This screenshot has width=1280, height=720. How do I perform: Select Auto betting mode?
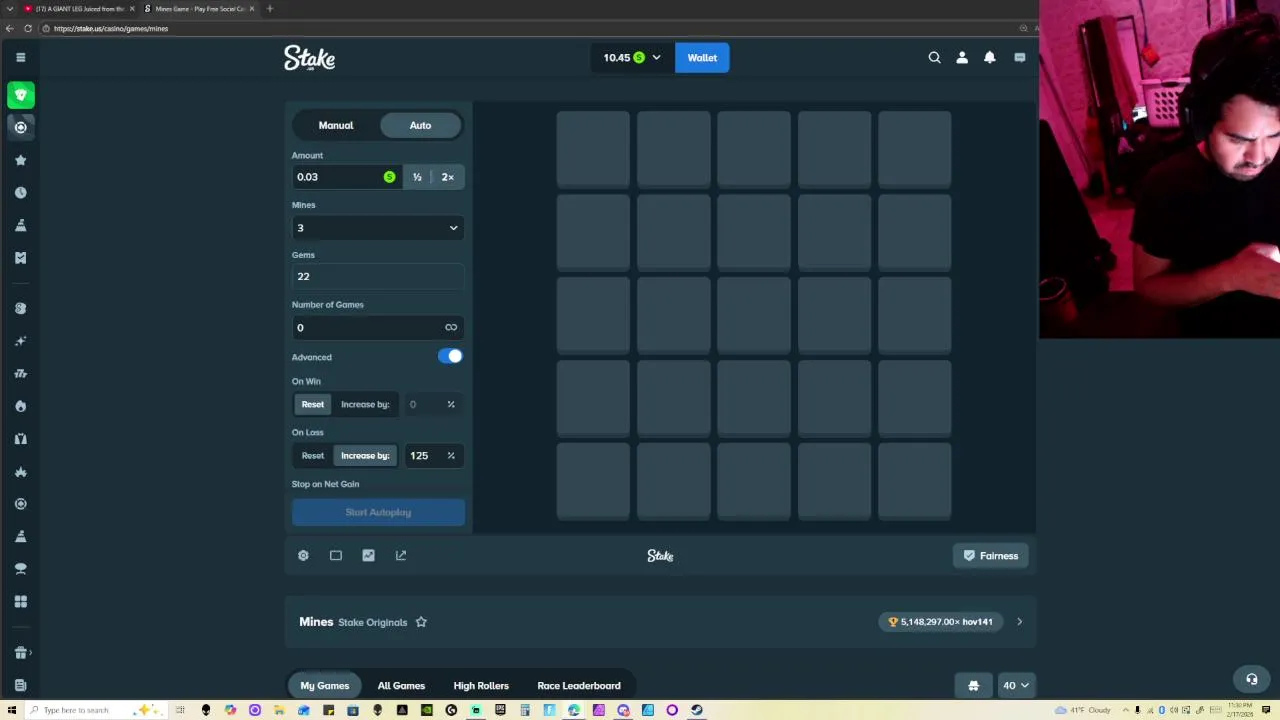[x=420, y=125]
